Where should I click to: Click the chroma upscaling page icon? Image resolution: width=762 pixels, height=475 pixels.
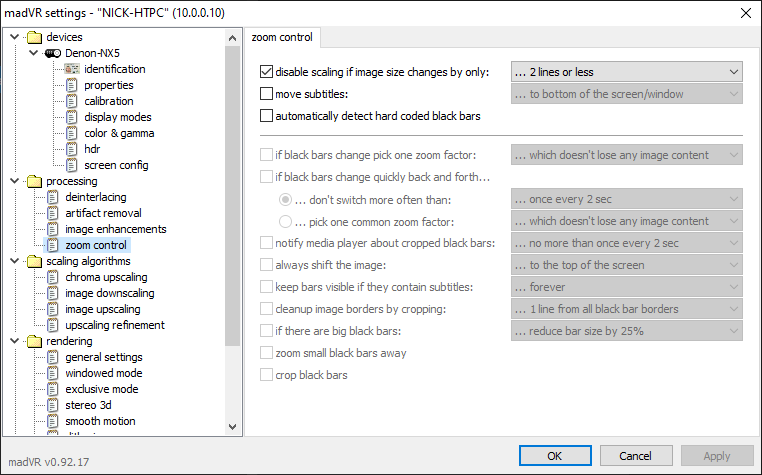tap(53, 277)
